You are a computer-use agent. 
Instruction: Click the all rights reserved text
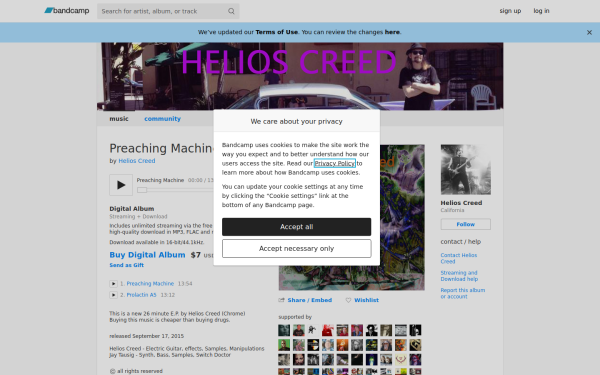click(136, 371)
